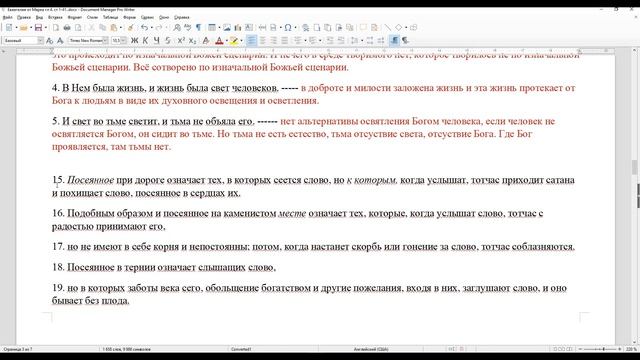Click the New document icon
Viewport: 640px width, 360px height.
pyautogui.click(x=9, y=28)
